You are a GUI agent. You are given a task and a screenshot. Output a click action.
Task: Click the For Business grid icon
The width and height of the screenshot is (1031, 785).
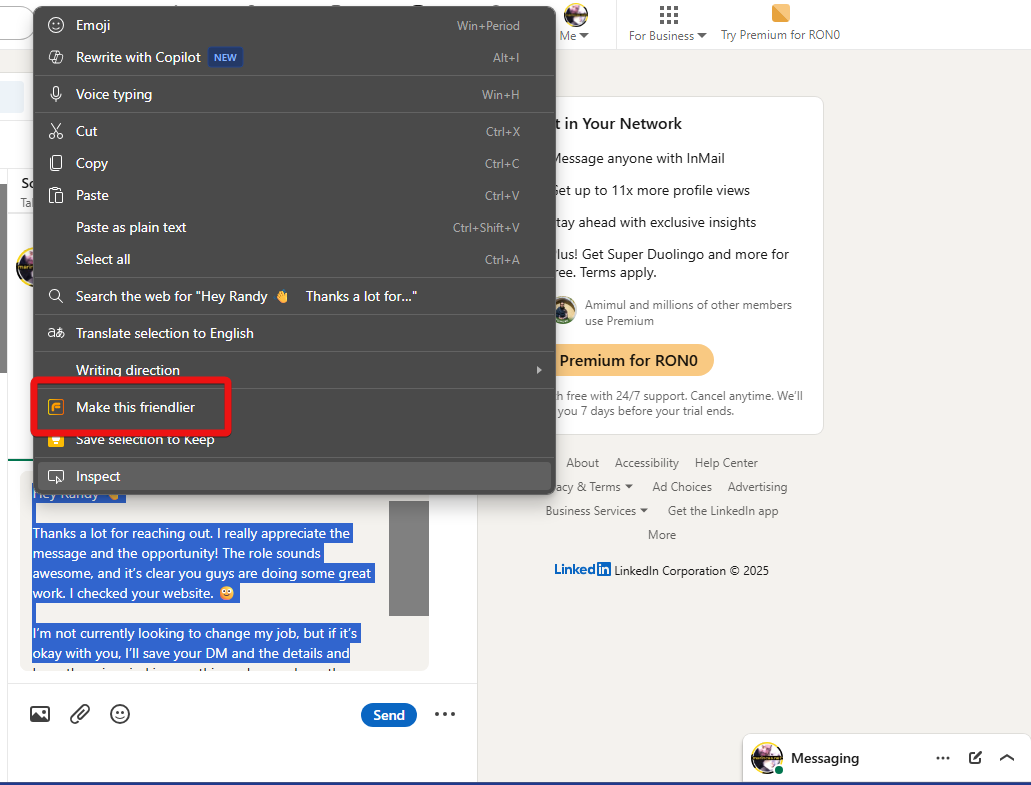coord(668,14)
